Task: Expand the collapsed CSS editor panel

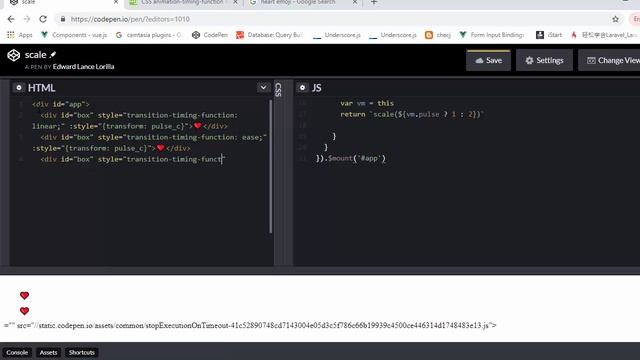Action: (x=278, y=90)
